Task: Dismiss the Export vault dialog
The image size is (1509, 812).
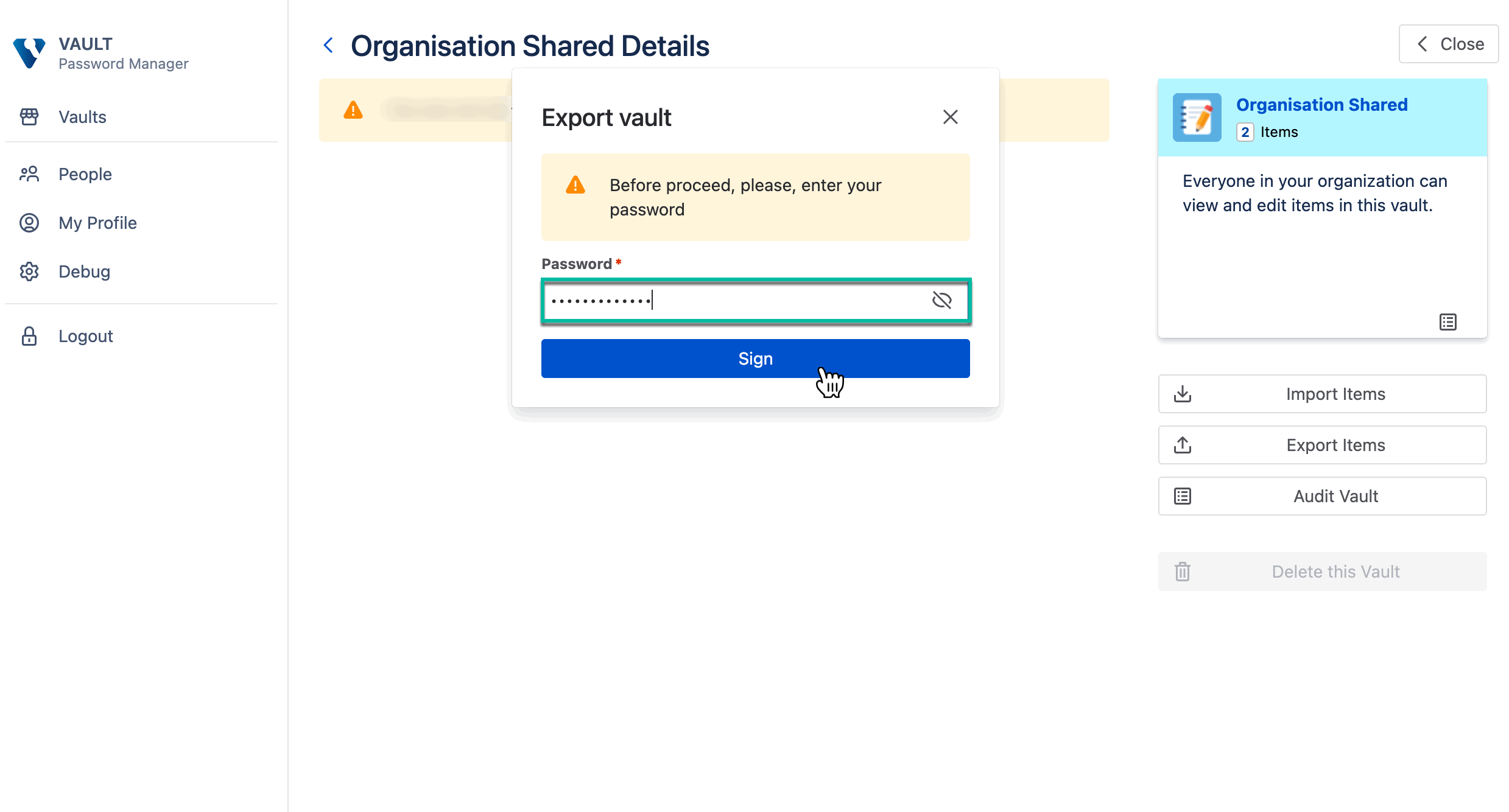Action: point(950,117)
